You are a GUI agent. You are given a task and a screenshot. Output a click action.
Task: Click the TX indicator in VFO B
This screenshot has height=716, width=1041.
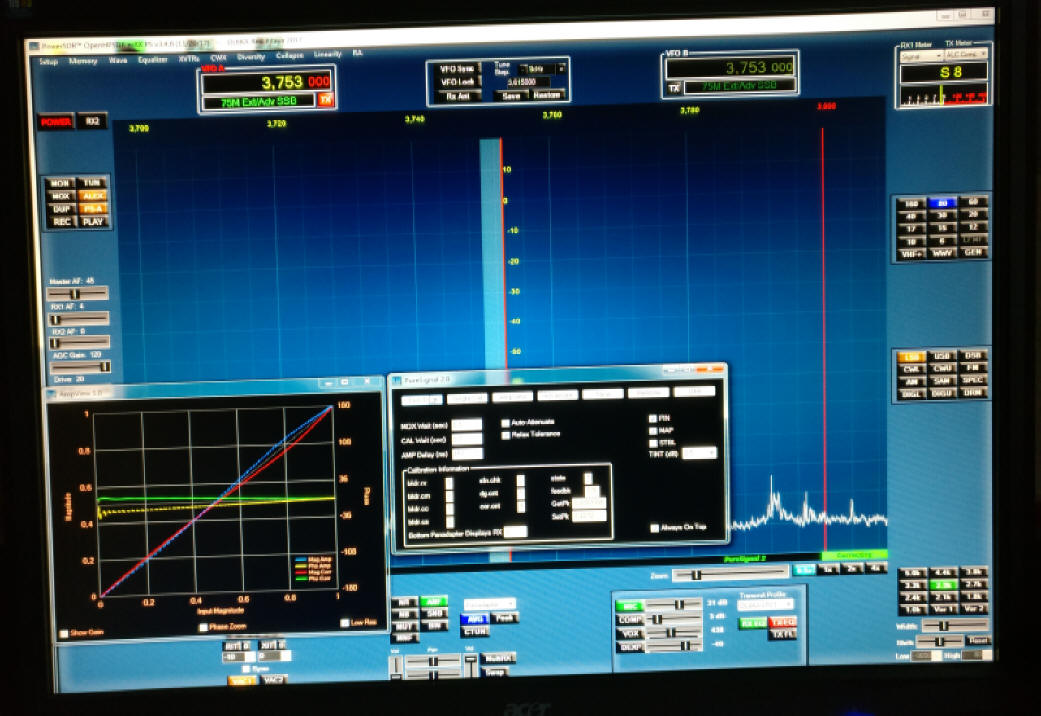(x=674, y=88)
